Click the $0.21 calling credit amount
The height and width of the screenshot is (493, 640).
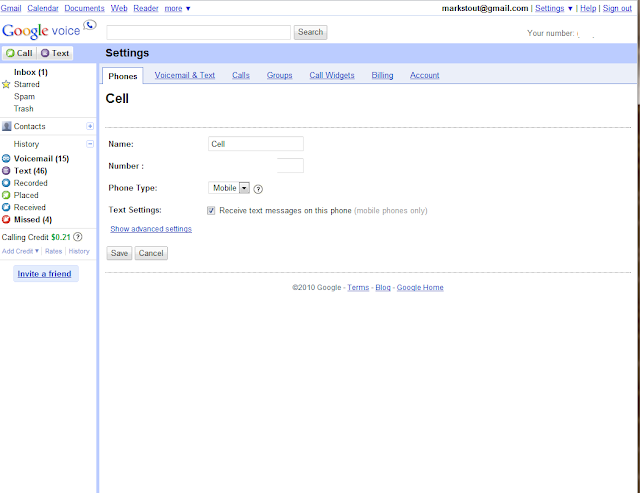(61, 237)
